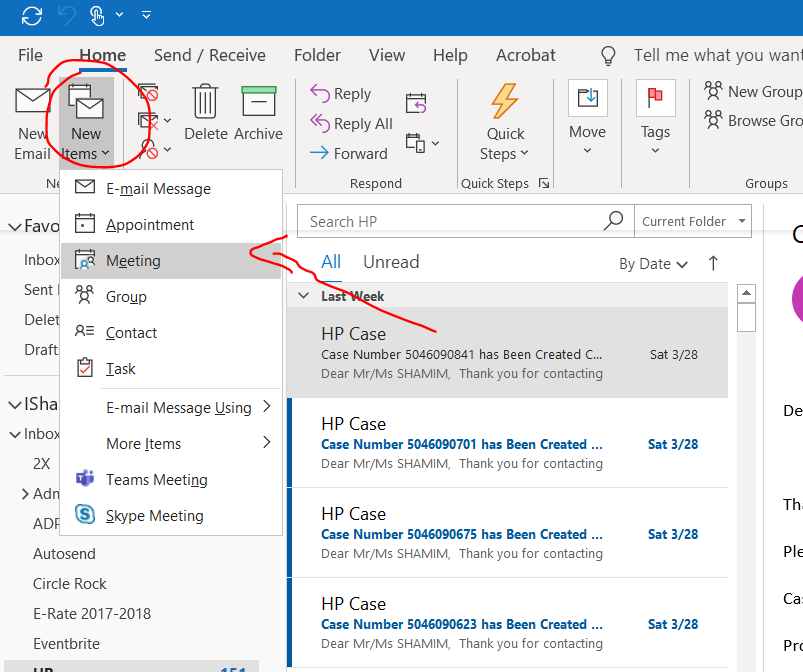This screenshot has width=803, height=672.
Task: Open the Circle Rock folder
Action: [70, 584]
